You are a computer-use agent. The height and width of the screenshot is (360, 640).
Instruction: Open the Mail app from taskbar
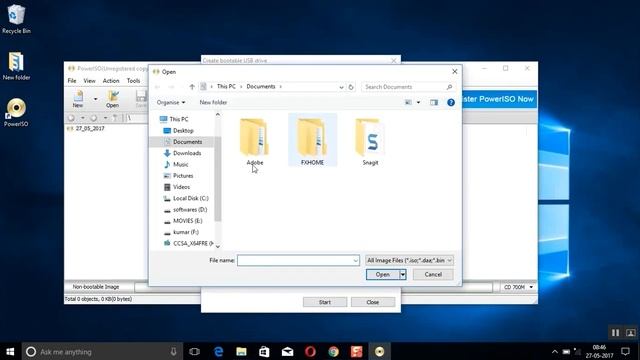click(287, 351)
